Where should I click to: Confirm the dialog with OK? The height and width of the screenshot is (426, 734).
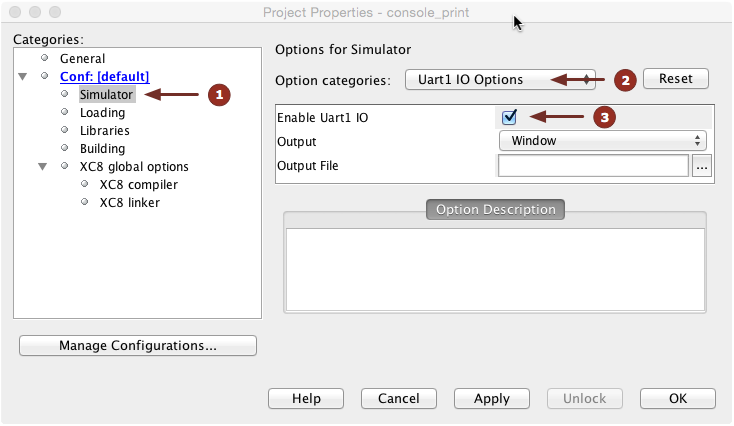click(677, 398)
